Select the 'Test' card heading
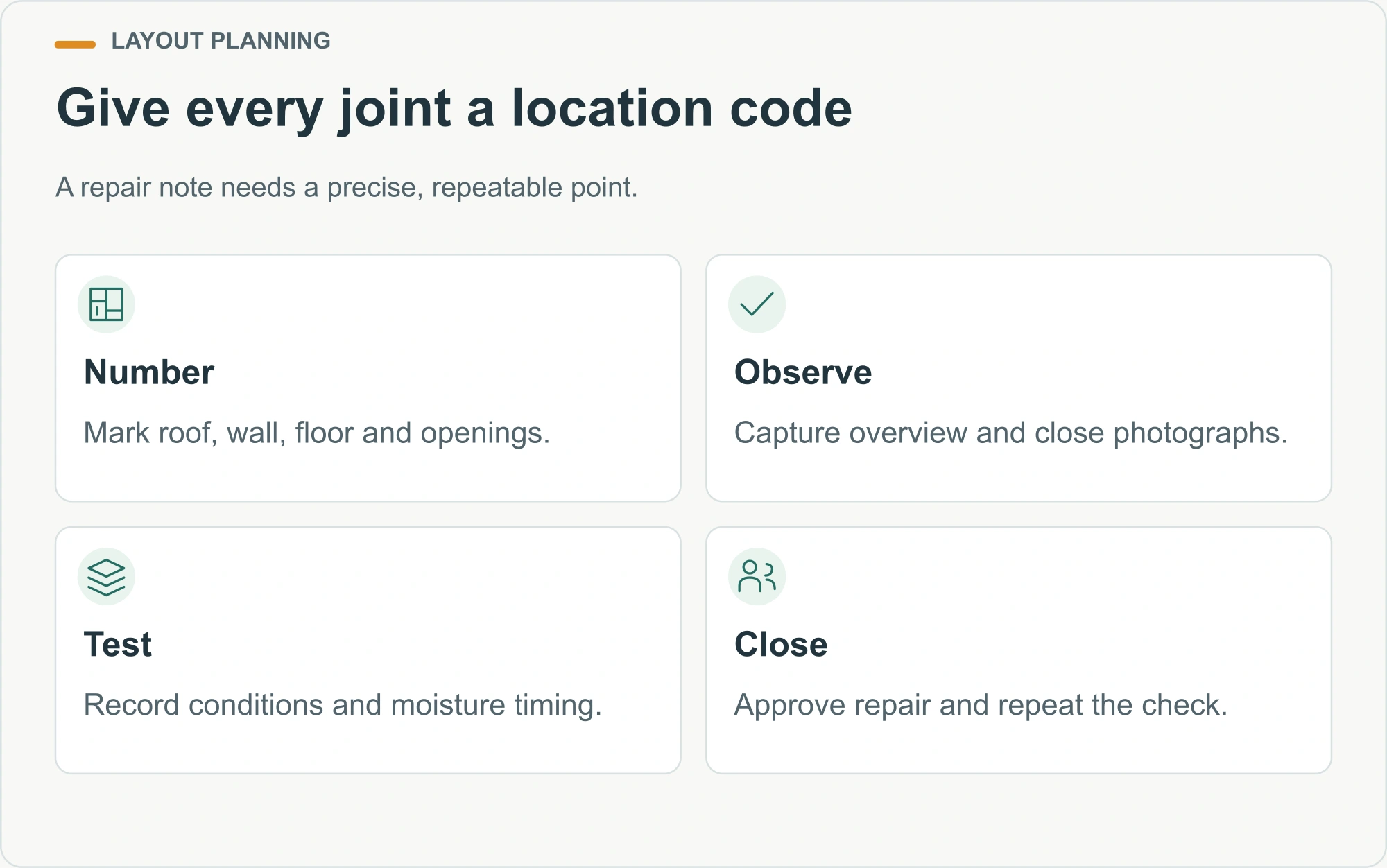This screenshot has height=868, width=1387. [117, 645]
